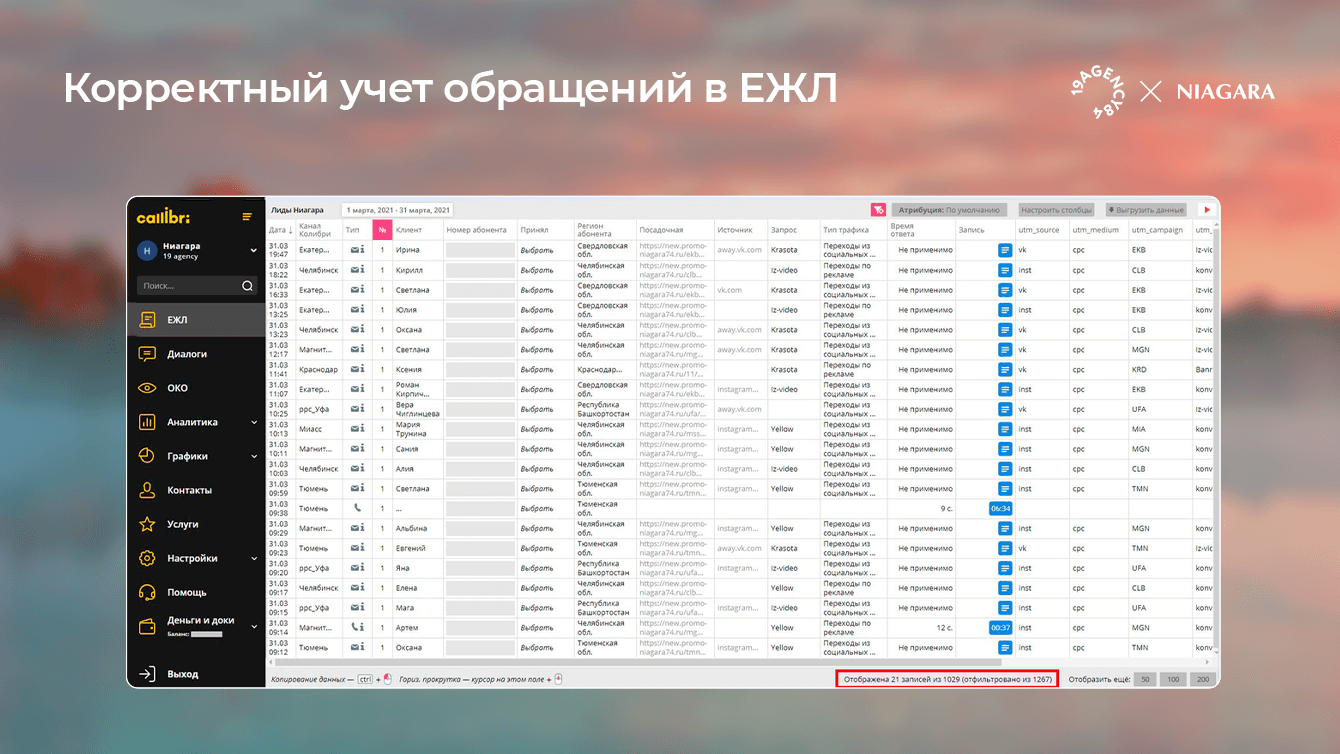1340x754 pixels.
Task: Click the Настроить столбцы button
Action: (1056, 210)
